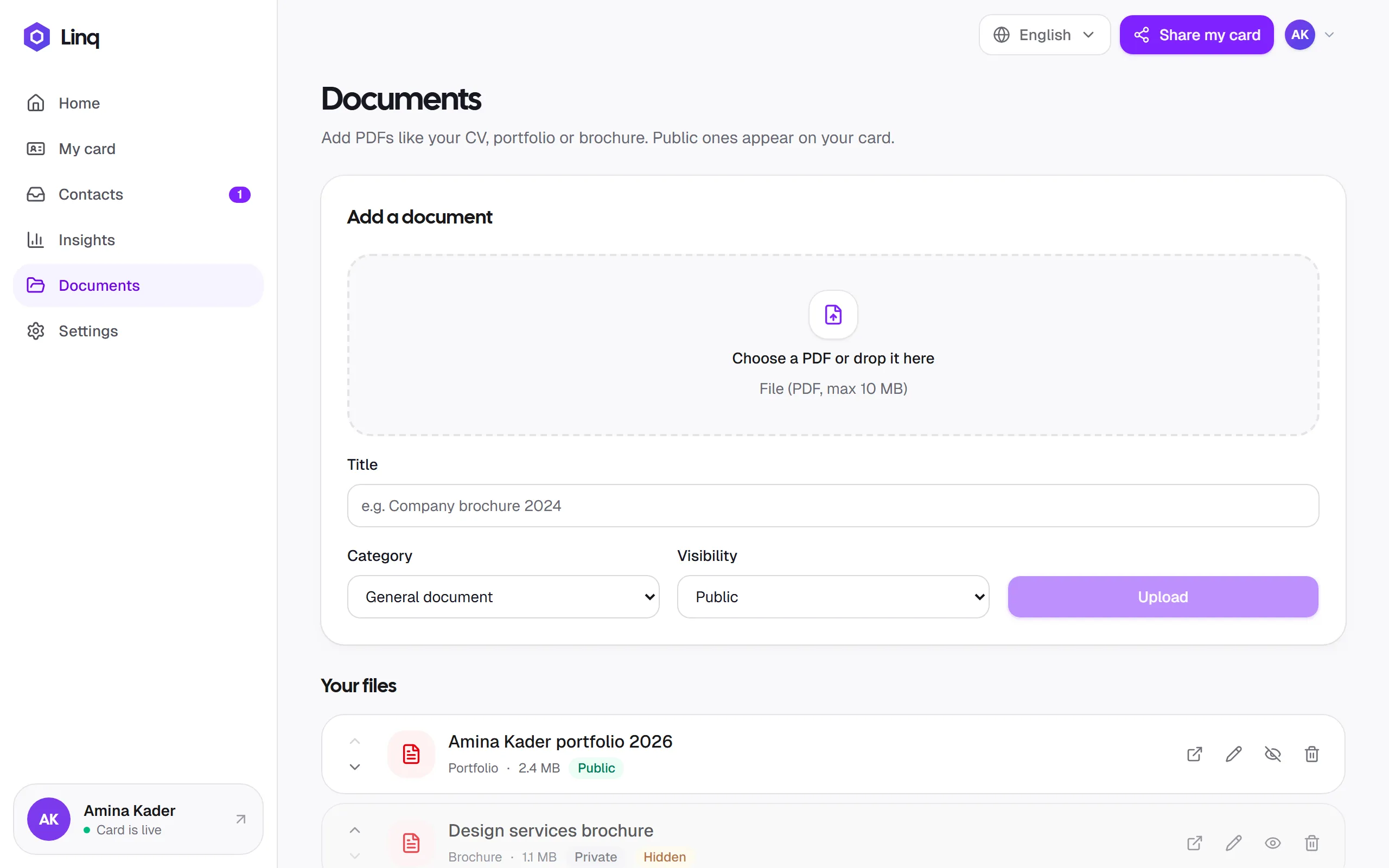The width and height of the screenshot is (1389, 868).
Task: Open Amina Kader live card link arrow
Action: [241, 819]
